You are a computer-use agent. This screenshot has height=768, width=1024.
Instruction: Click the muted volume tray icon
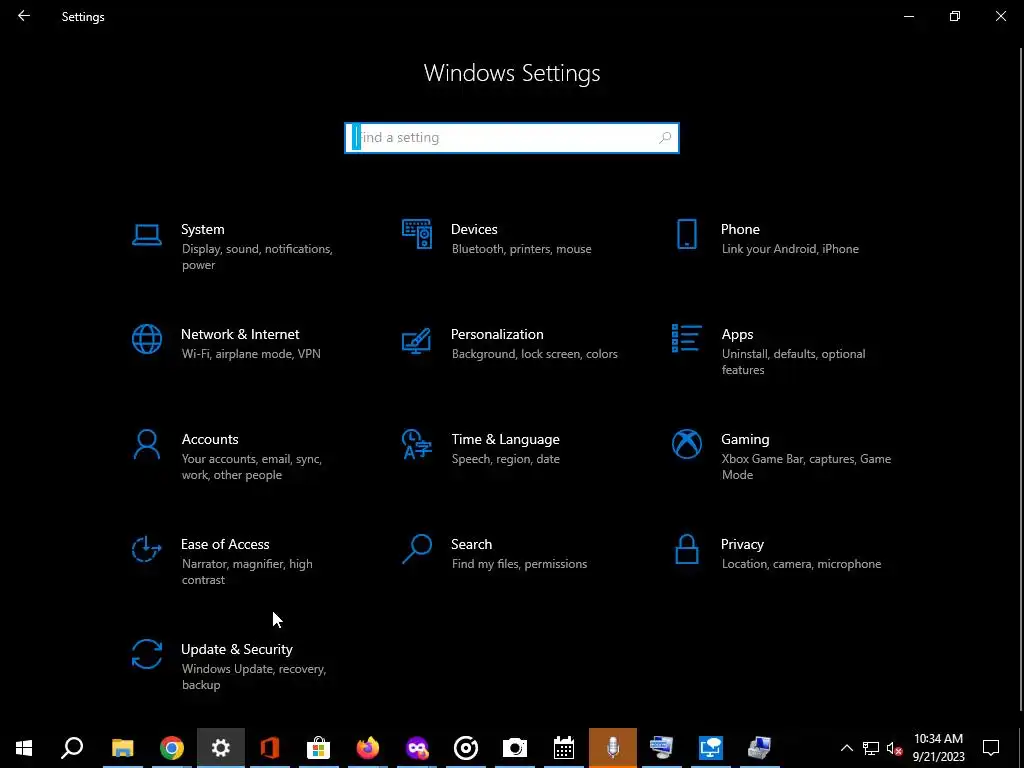point(894,748)
